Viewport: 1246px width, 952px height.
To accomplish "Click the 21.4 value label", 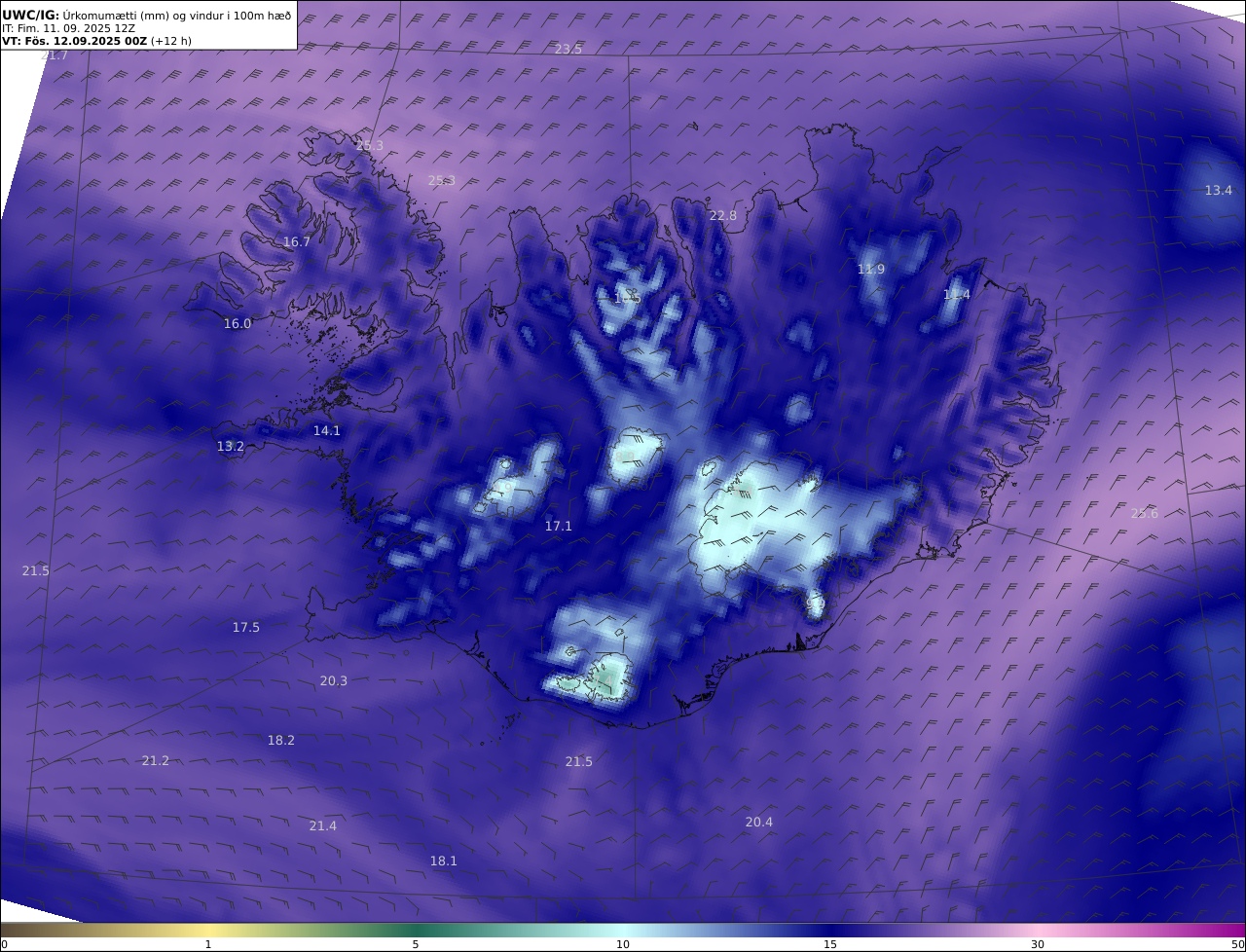I will tap(323, 825).
